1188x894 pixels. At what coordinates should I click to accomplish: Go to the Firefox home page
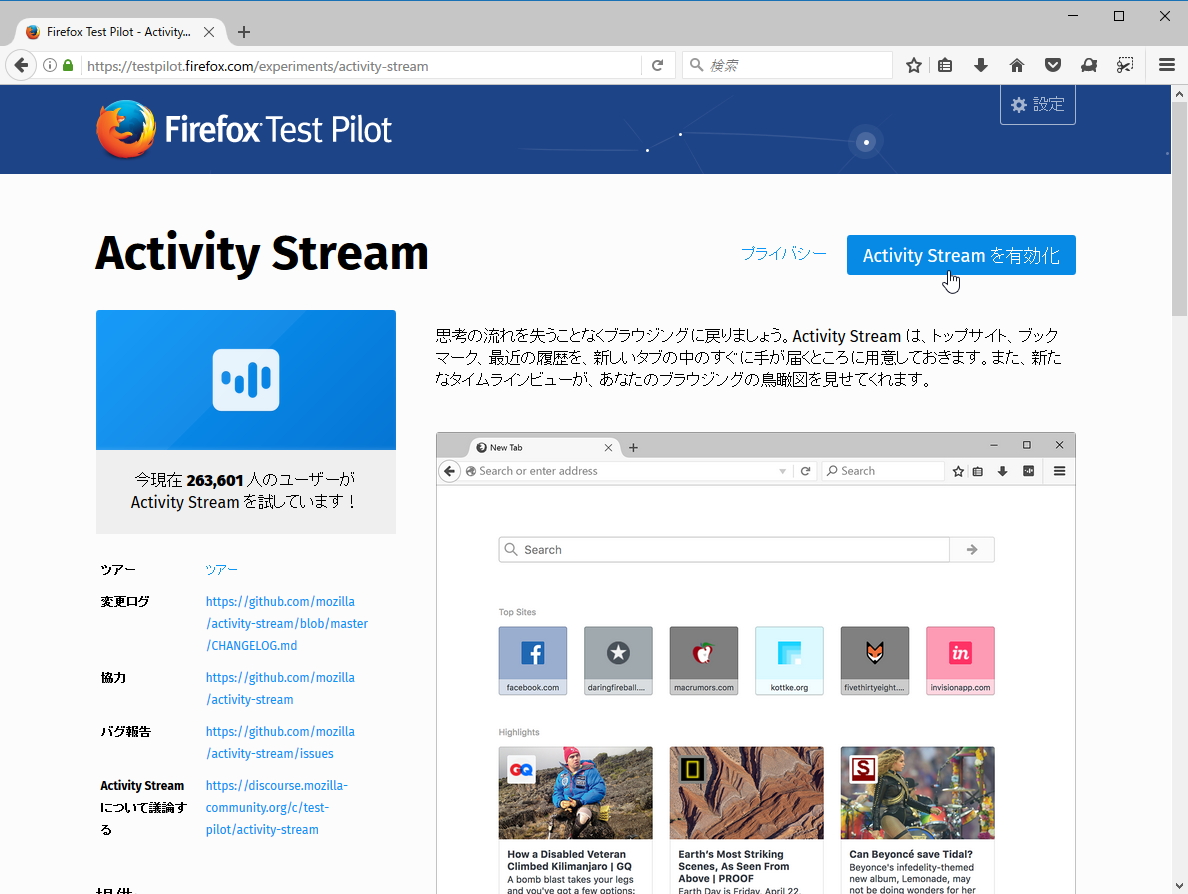coord(1016,64)
